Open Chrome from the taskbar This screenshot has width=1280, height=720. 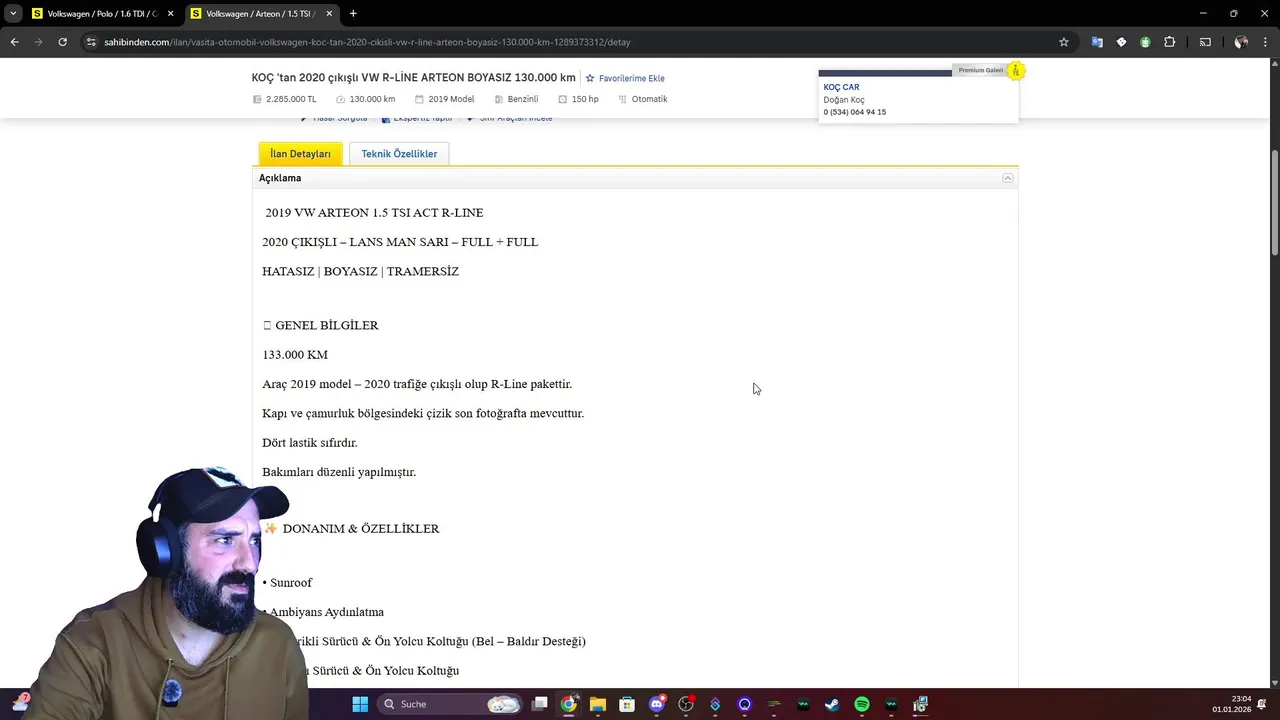[x=568, y=704]
